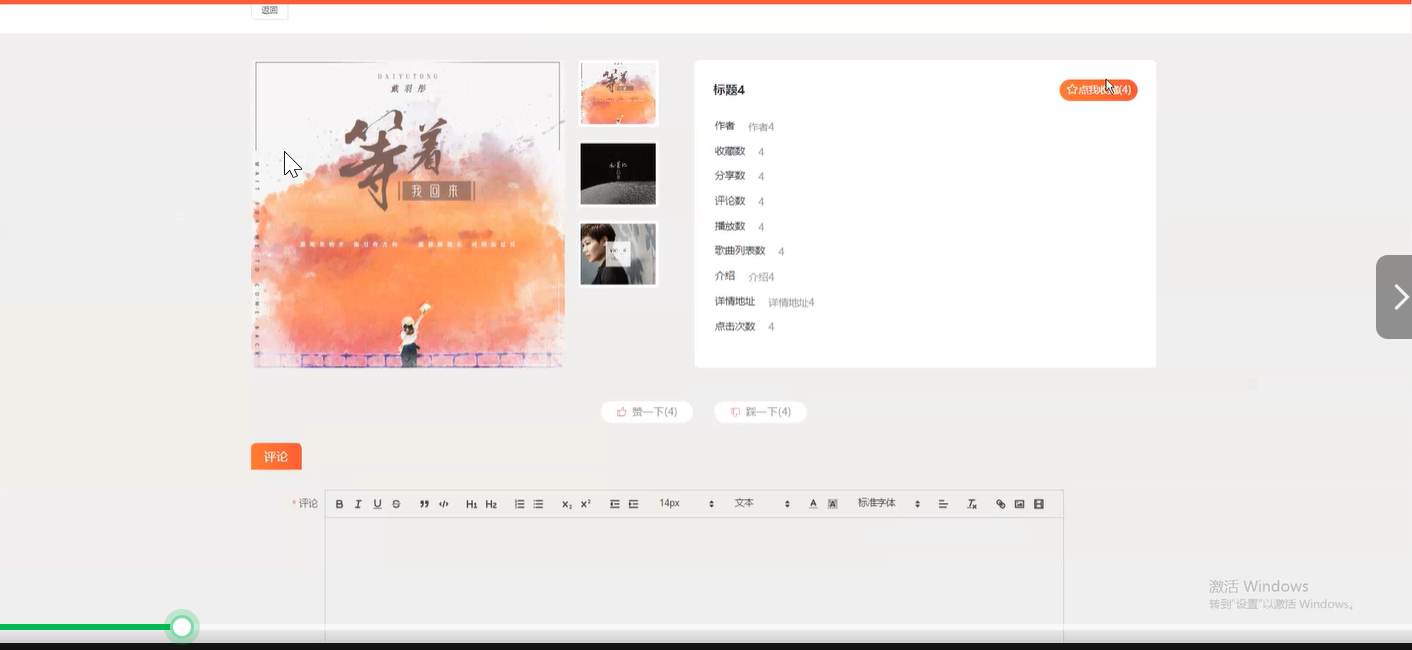Screen dimensions: 1412x650
Task: Insert an ordered numbered list
Action: pyautogui.click(x=519, y=504)
